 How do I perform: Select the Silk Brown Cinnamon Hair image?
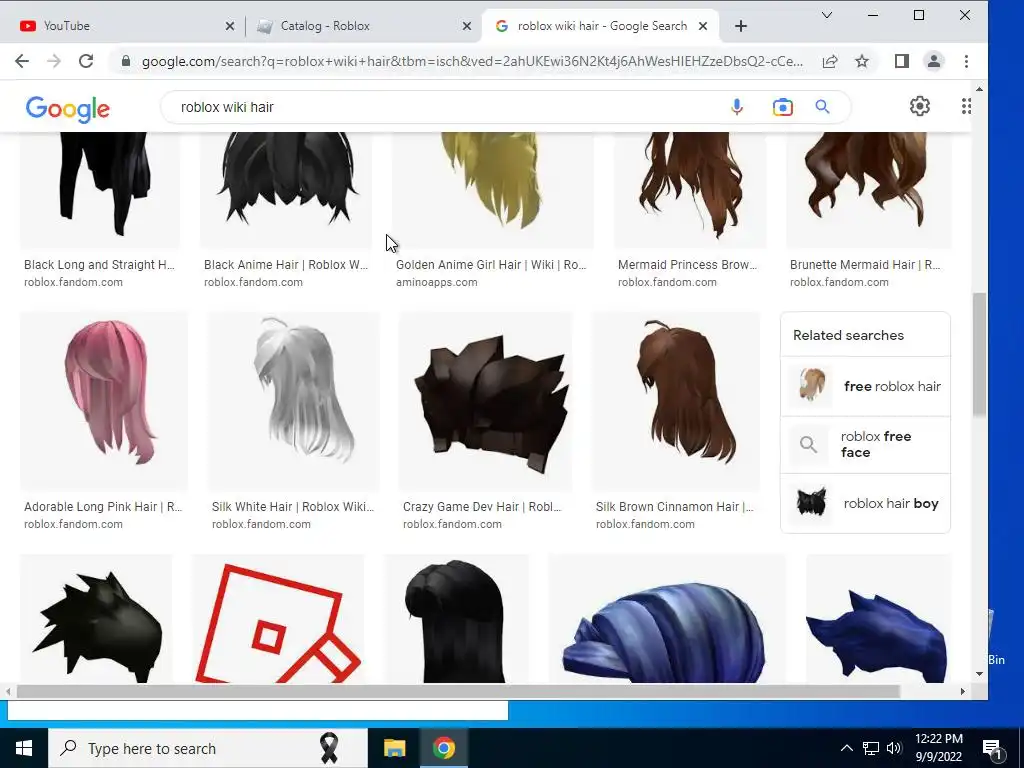click(676, 400)
